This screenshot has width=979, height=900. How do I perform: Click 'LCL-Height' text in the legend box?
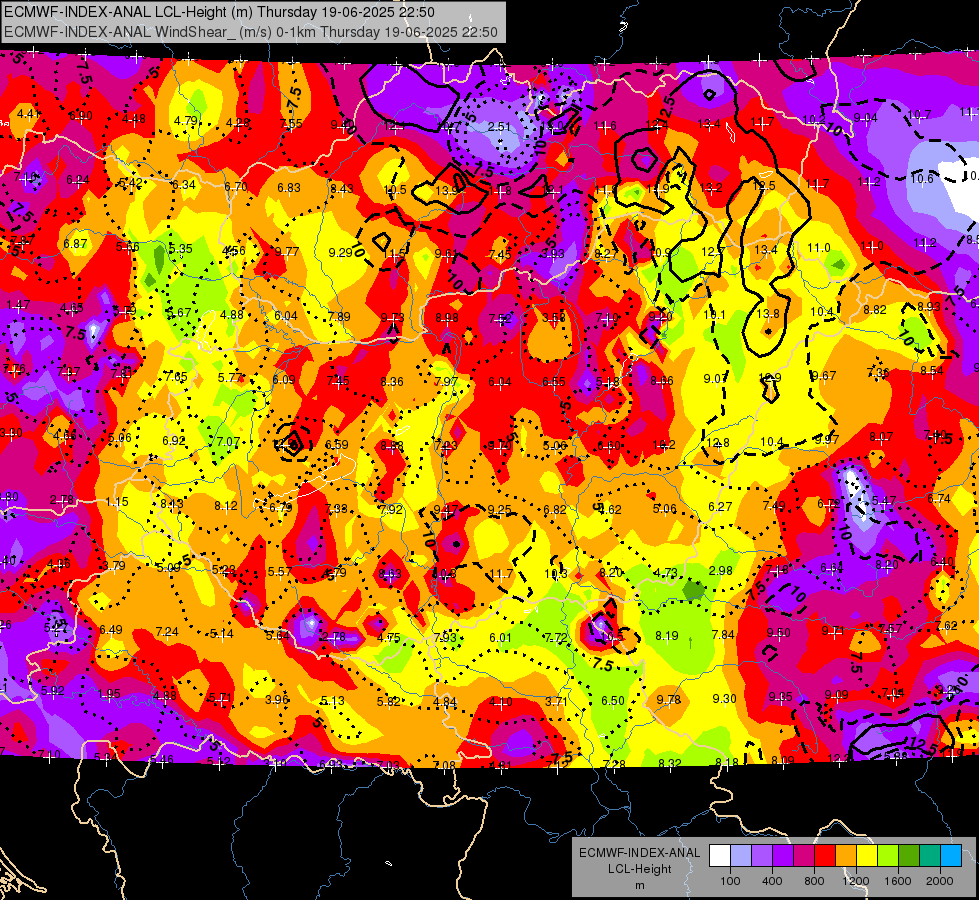click(x=639, y=869)
